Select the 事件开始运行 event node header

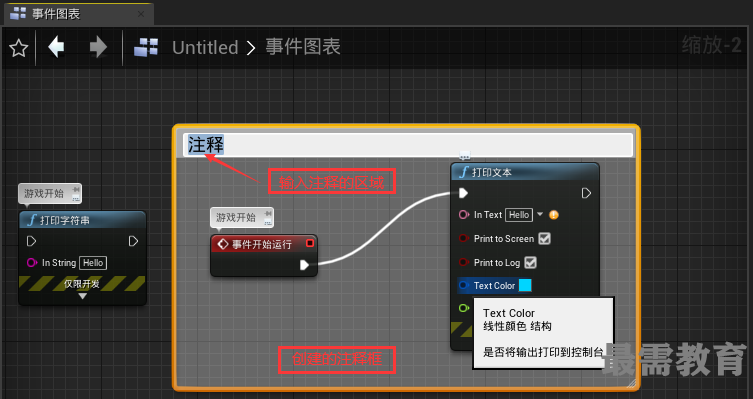tap(264, 244)
